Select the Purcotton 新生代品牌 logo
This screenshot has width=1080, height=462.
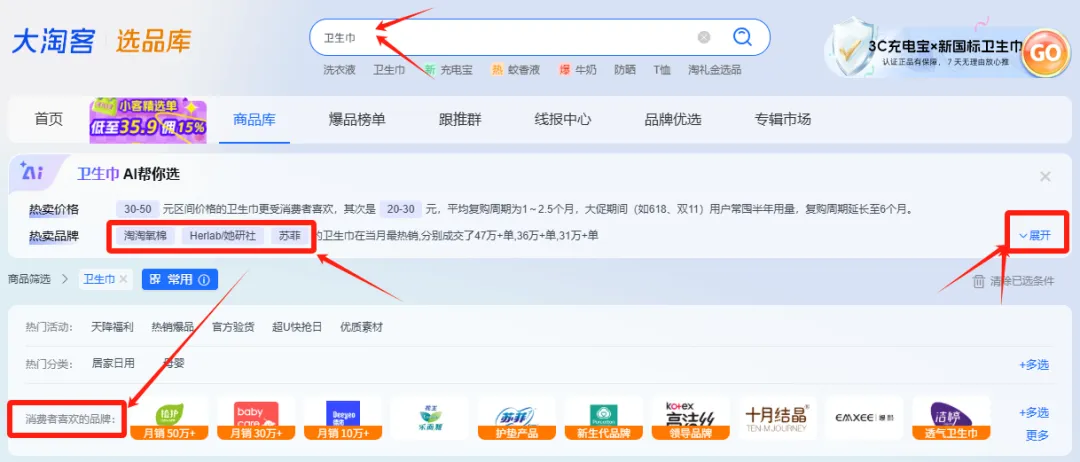(603, 418)
